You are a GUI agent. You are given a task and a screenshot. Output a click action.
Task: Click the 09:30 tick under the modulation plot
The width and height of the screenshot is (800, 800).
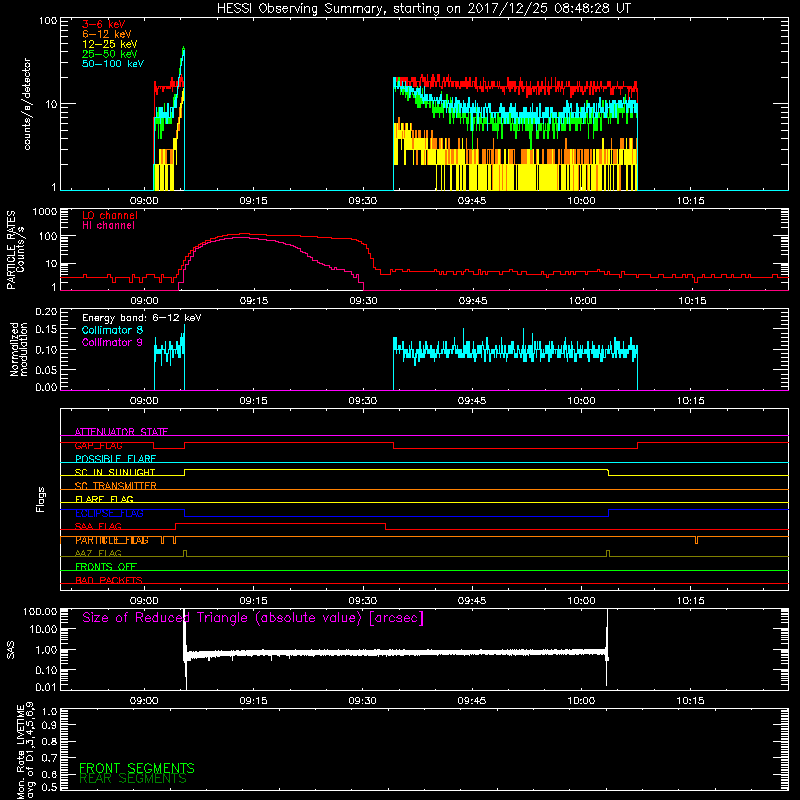[x=363, y=401]
